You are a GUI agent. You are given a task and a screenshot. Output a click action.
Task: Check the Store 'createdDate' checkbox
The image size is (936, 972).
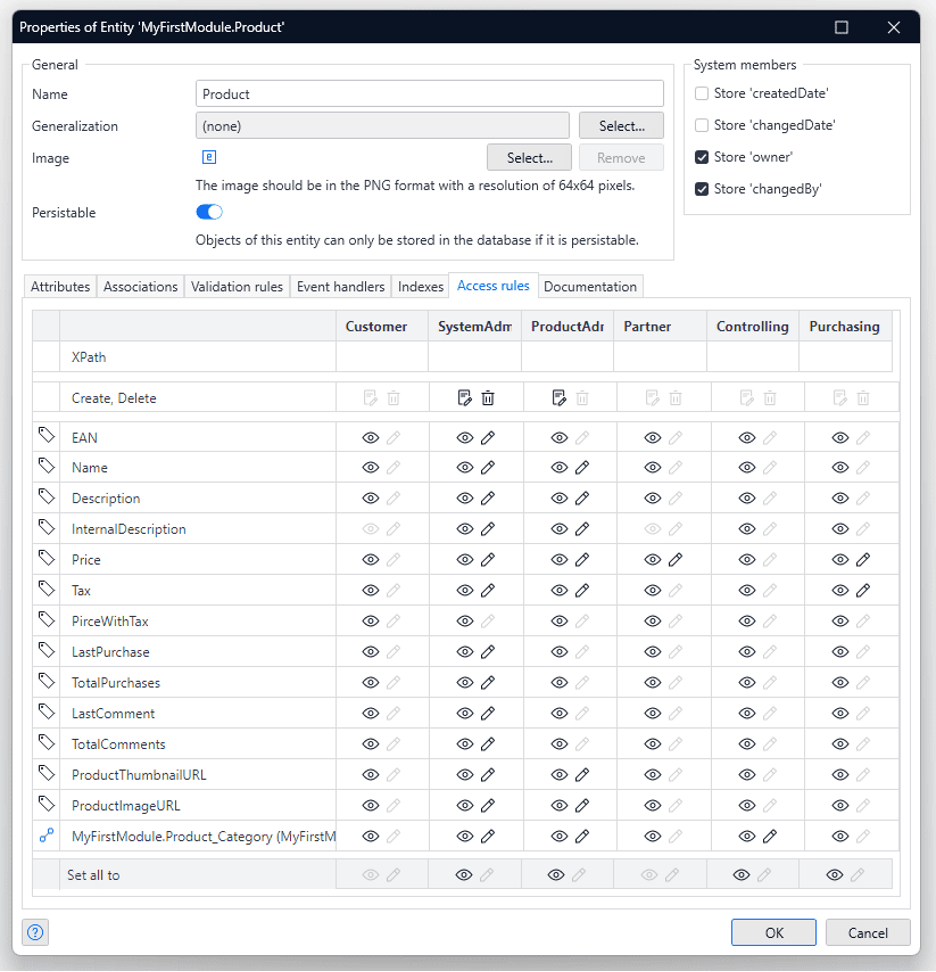coord(702,92)
